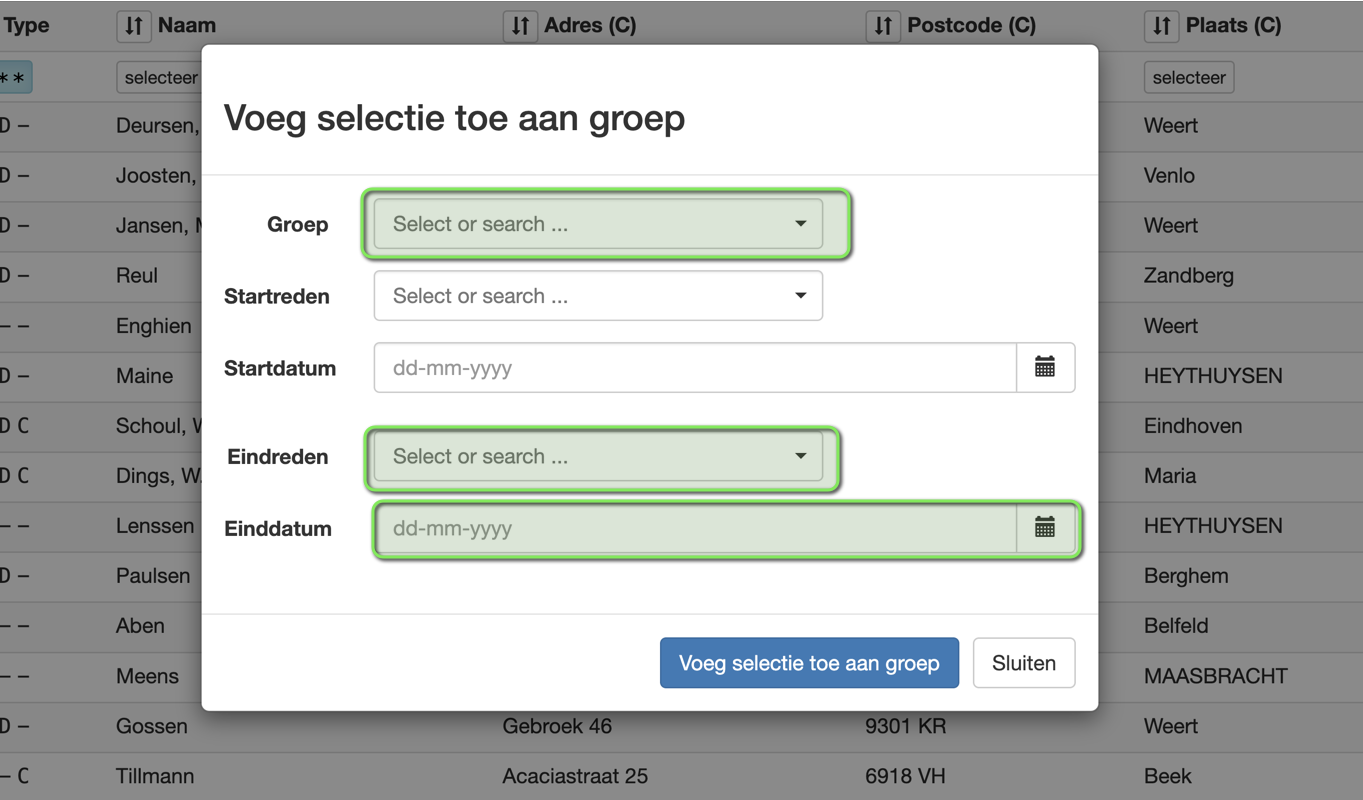Open the selecteer filter under Plaats column
This screenshot has width=1363, height=800.
1189,77
